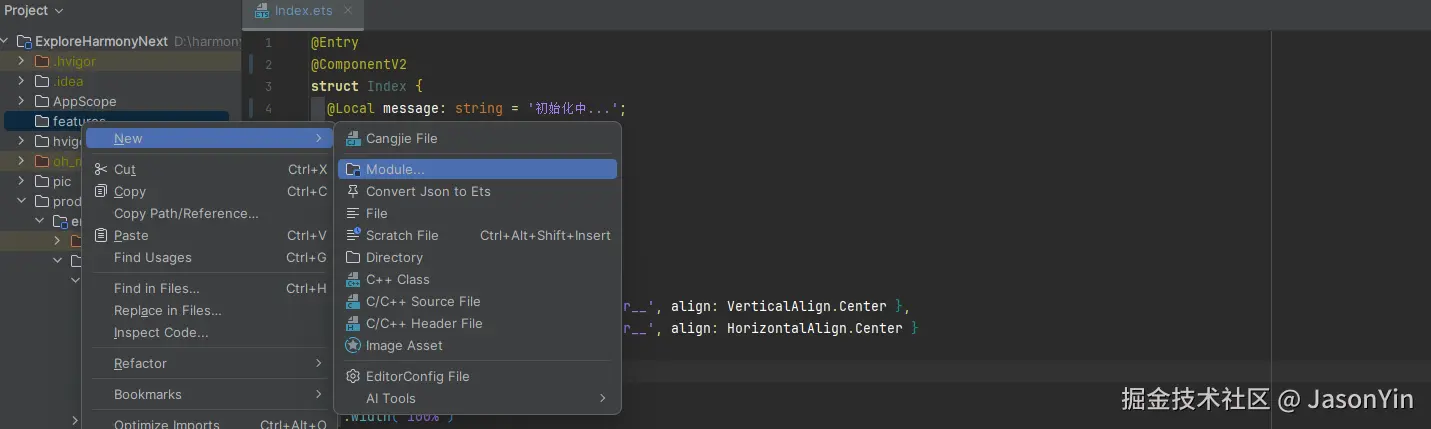The width and height of the screenshot is (1431, 429).
Task: Click the scissors icon beside Cut
Action: click(x=101, y=170)
